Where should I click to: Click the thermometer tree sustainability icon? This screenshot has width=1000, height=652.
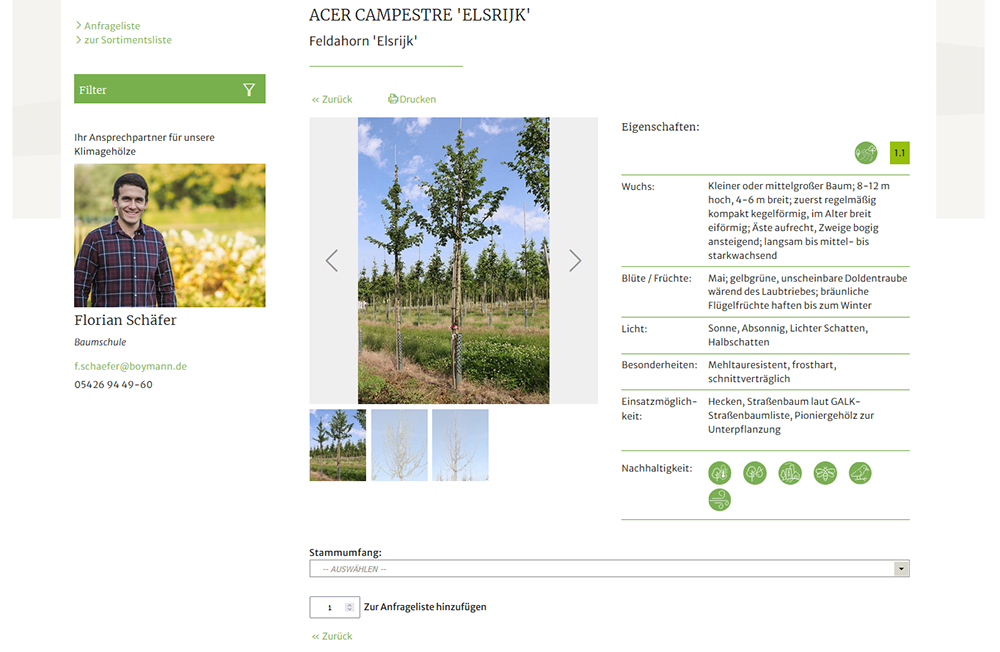click(720, 473)
